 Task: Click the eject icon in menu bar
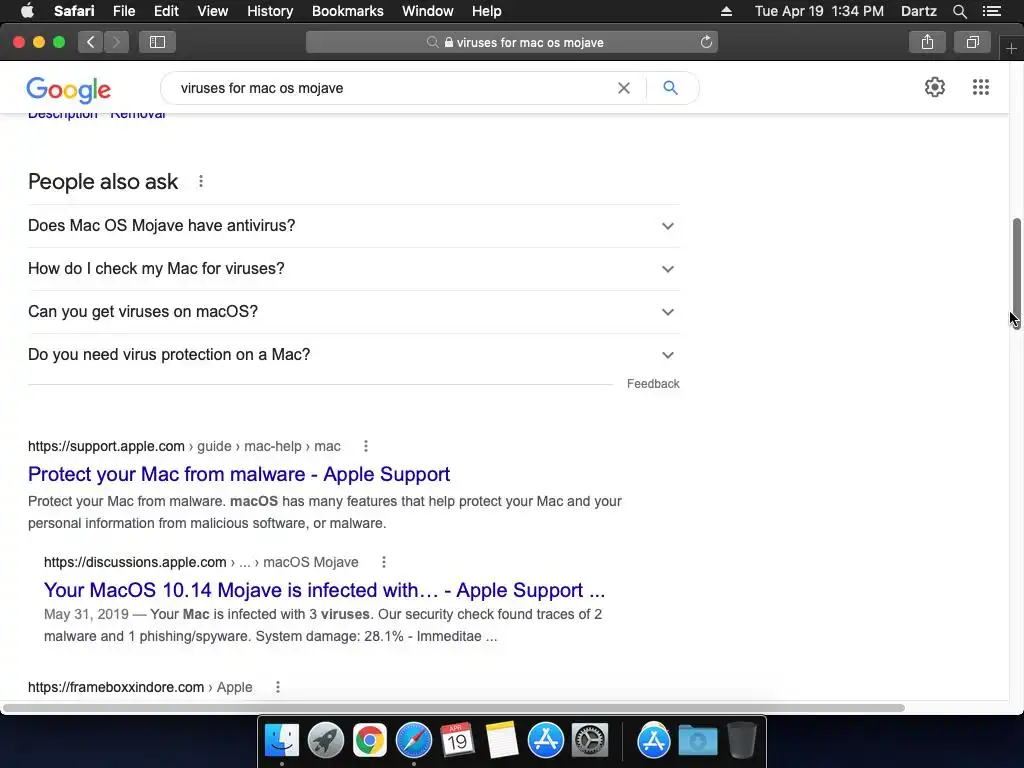click(726, 11)
